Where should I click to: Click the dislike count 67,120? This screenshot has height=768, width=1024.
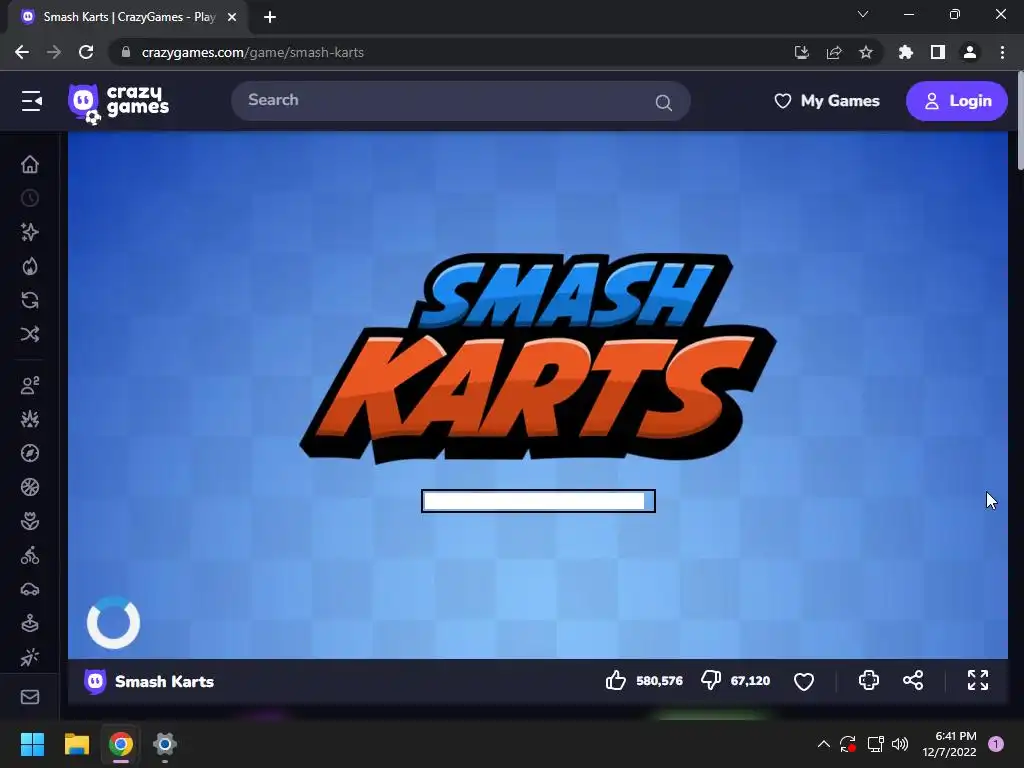pyautogui.click(x=750, y=681)
